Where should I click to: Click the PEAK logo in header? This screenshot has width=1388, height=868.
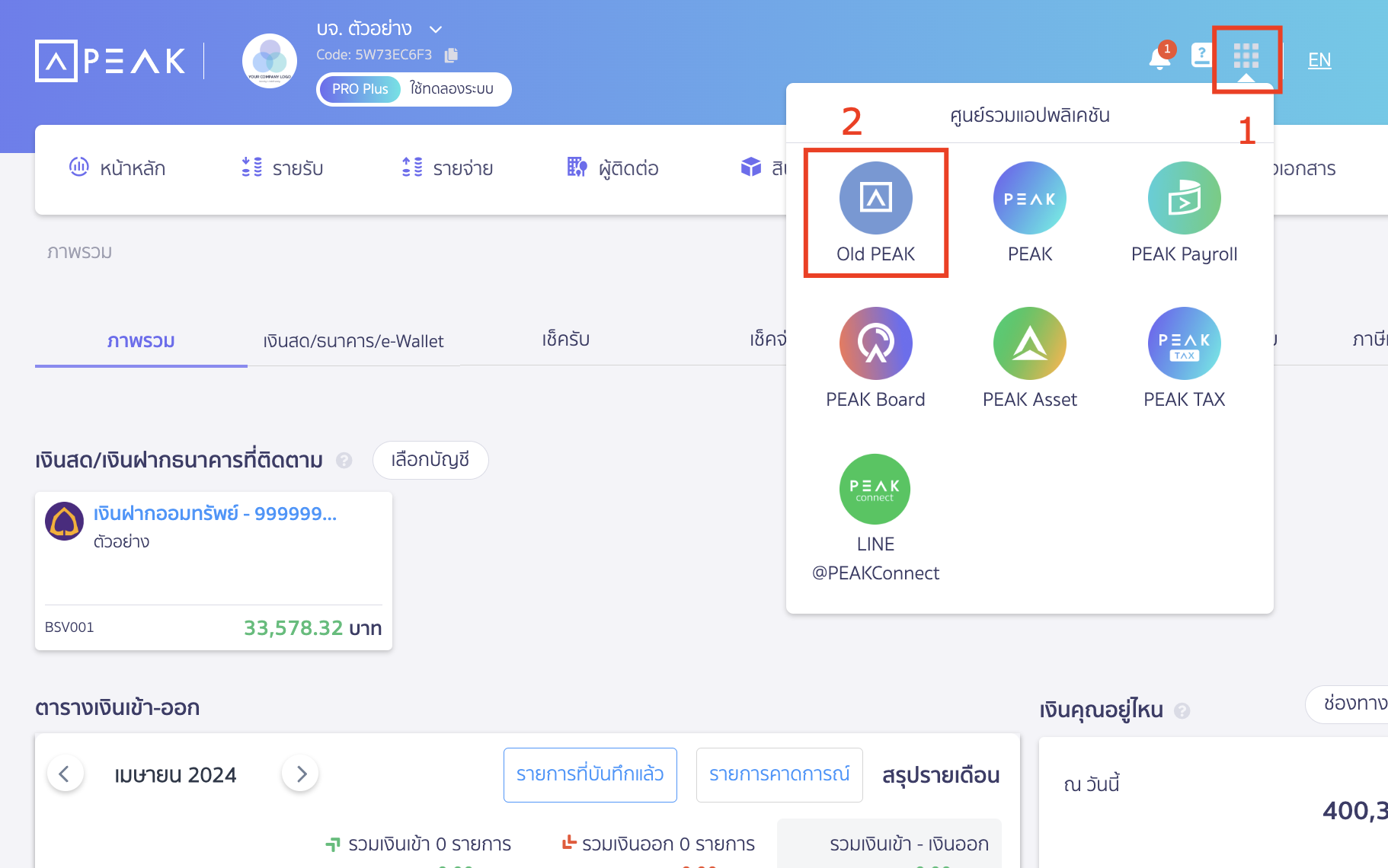[110, 60]
